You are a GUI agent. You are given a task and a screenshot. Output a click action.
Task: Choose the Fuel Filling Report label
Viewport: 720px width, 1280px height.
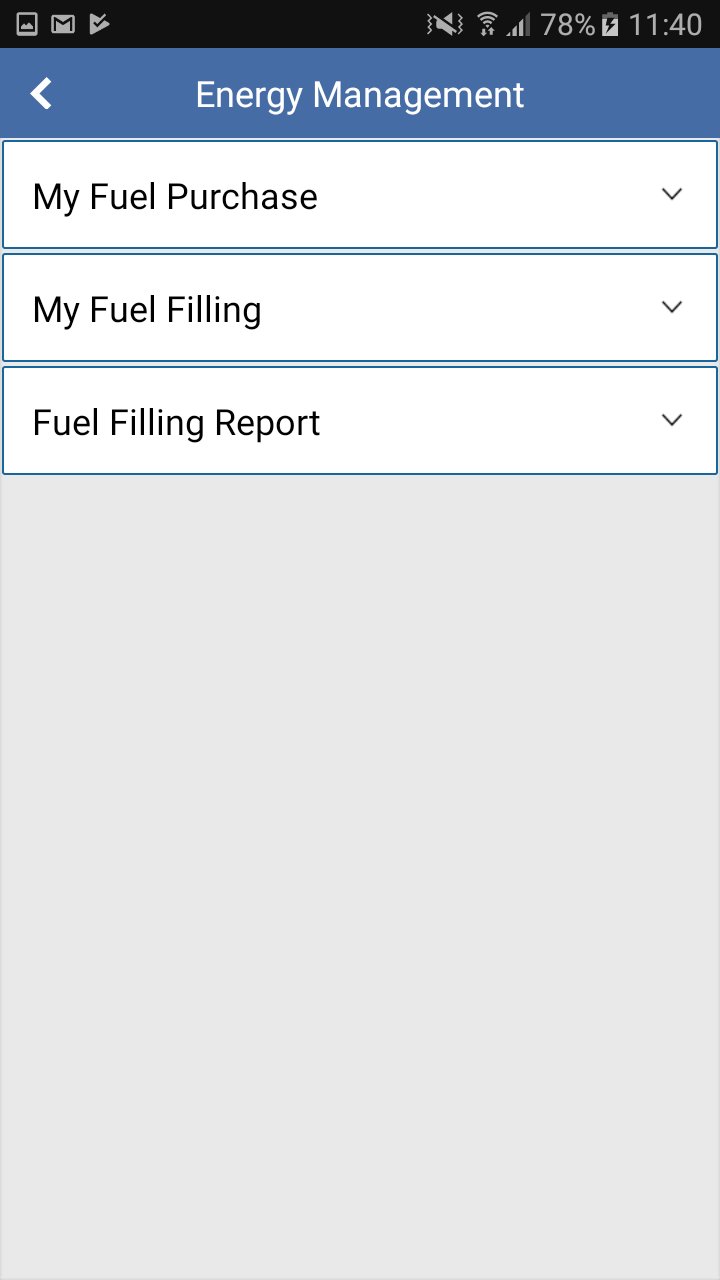[x=176, y=423]
